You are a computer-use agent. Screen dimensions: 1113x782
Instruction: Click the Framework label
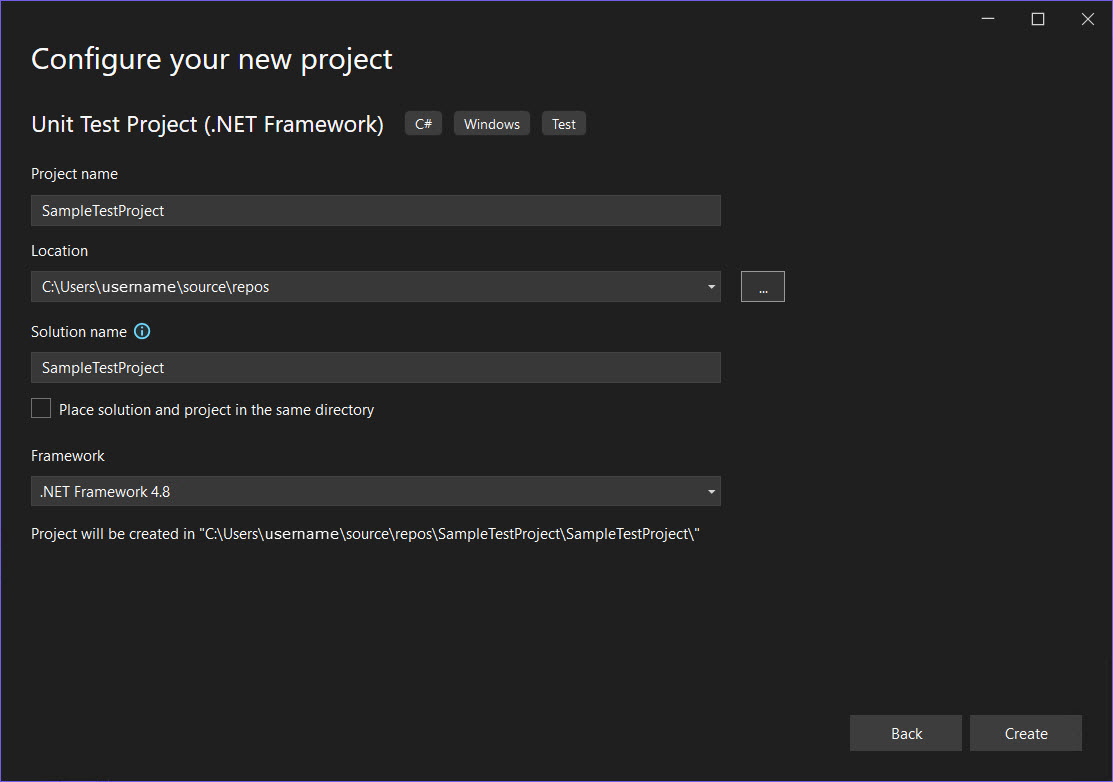pos(67,455)
